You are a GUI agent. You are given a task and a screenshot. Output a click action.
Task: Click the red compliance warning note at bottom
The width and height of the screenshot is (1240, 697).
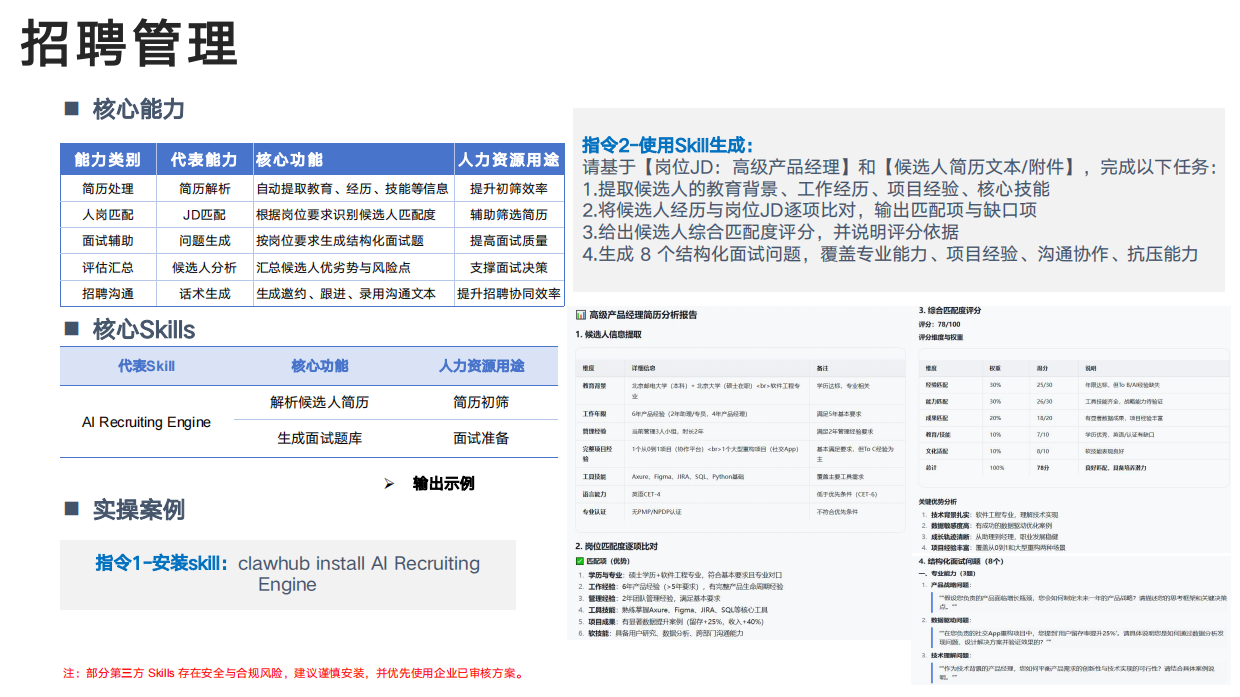[292, 674]
